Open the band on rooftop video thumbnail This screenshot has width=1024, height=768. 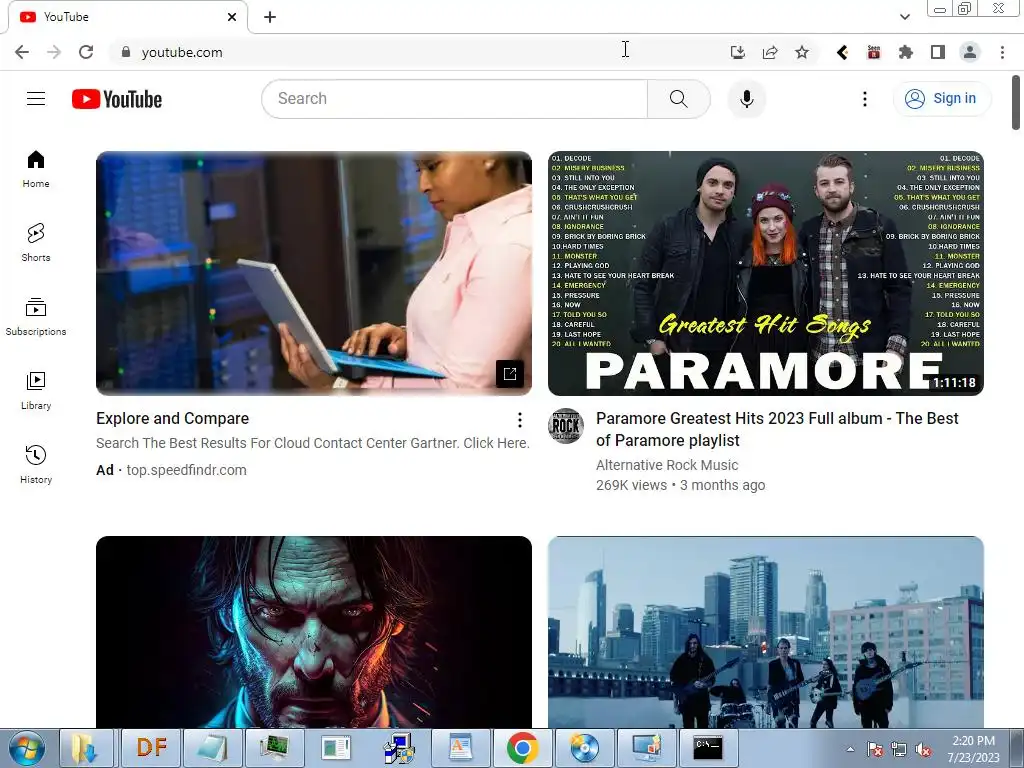click(x=765, y=632)
